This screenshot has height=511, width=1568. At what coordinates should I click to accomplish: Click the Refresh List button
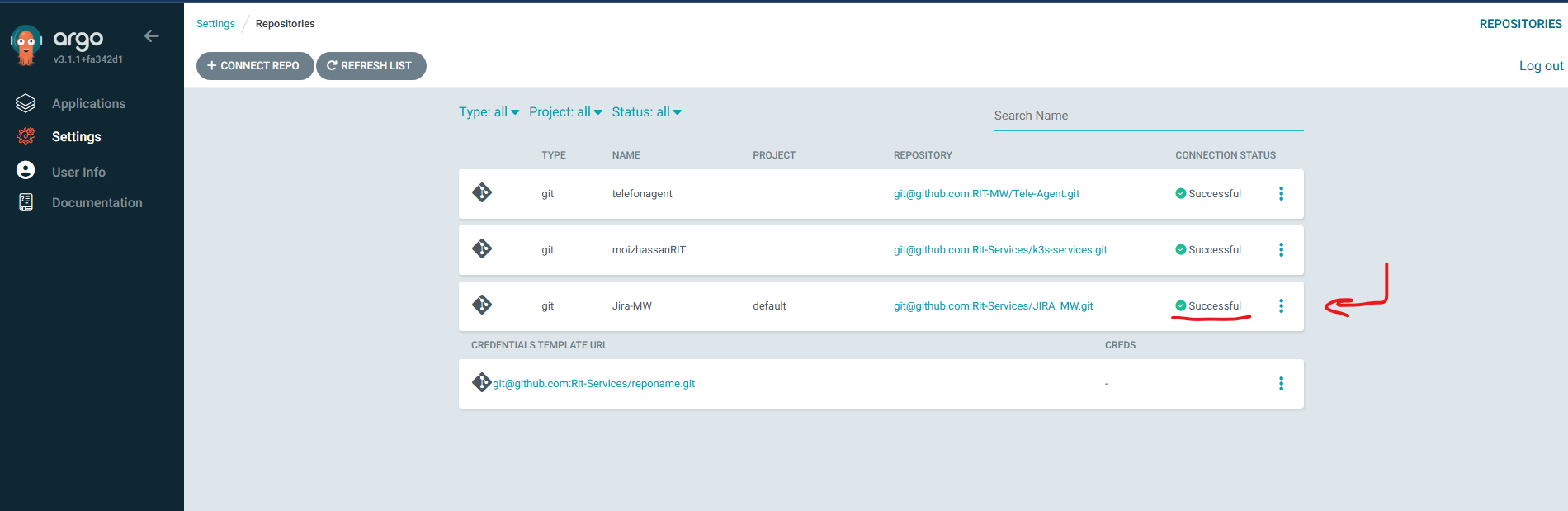[371, 66]
